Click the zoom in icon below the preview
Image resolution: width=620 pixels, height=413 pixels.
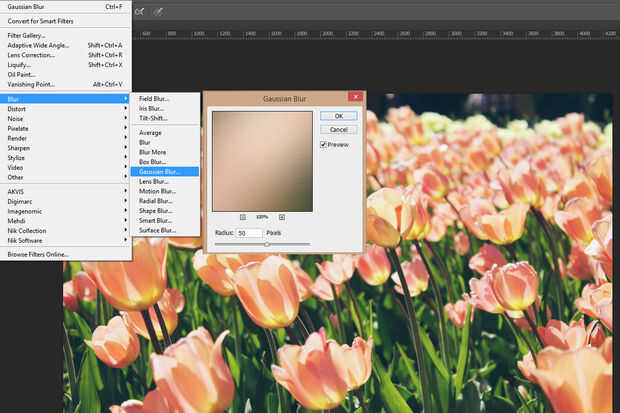(x=282, y=217)
